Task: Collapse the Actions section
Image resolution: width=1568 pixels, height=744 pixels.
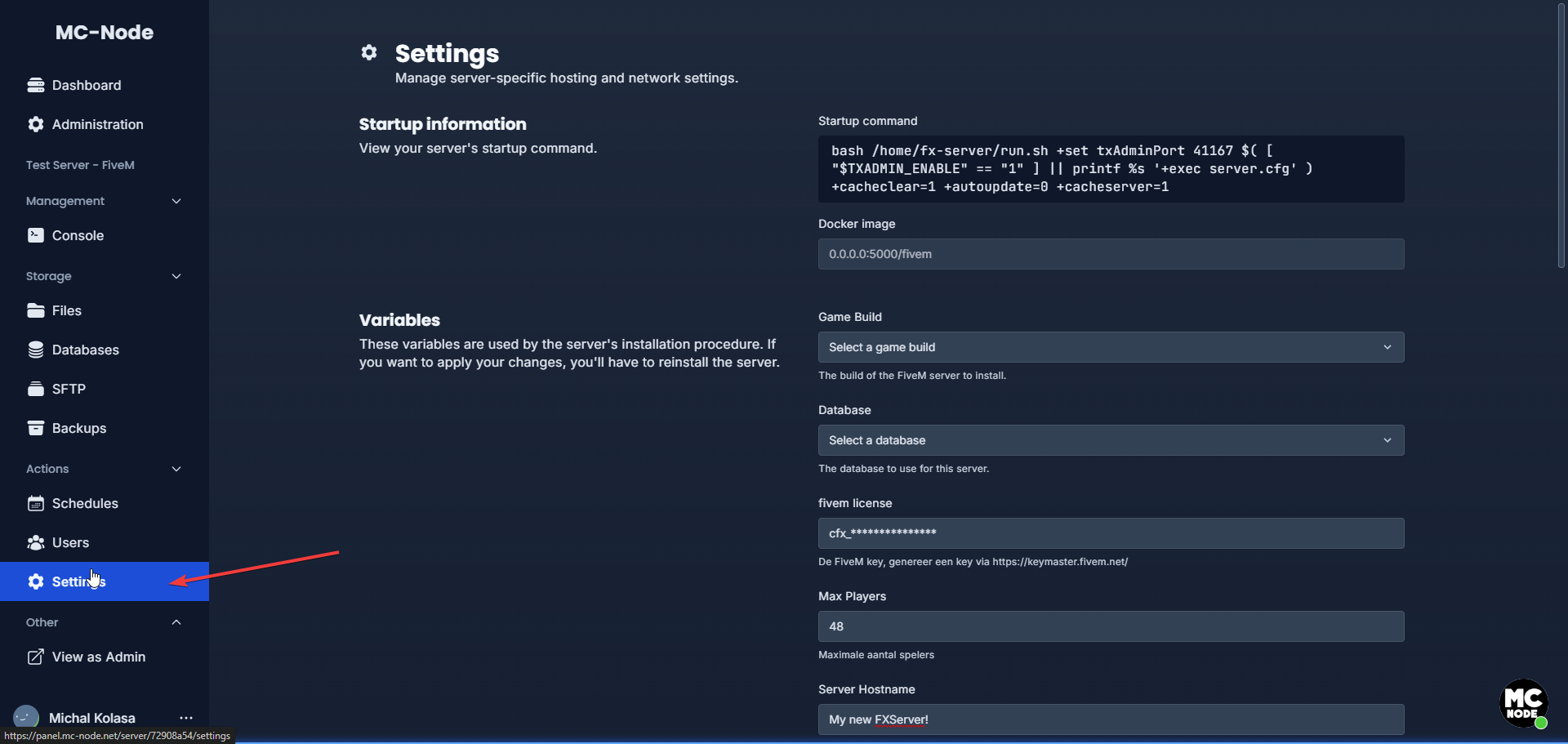Action: click(x=176, y=469)
